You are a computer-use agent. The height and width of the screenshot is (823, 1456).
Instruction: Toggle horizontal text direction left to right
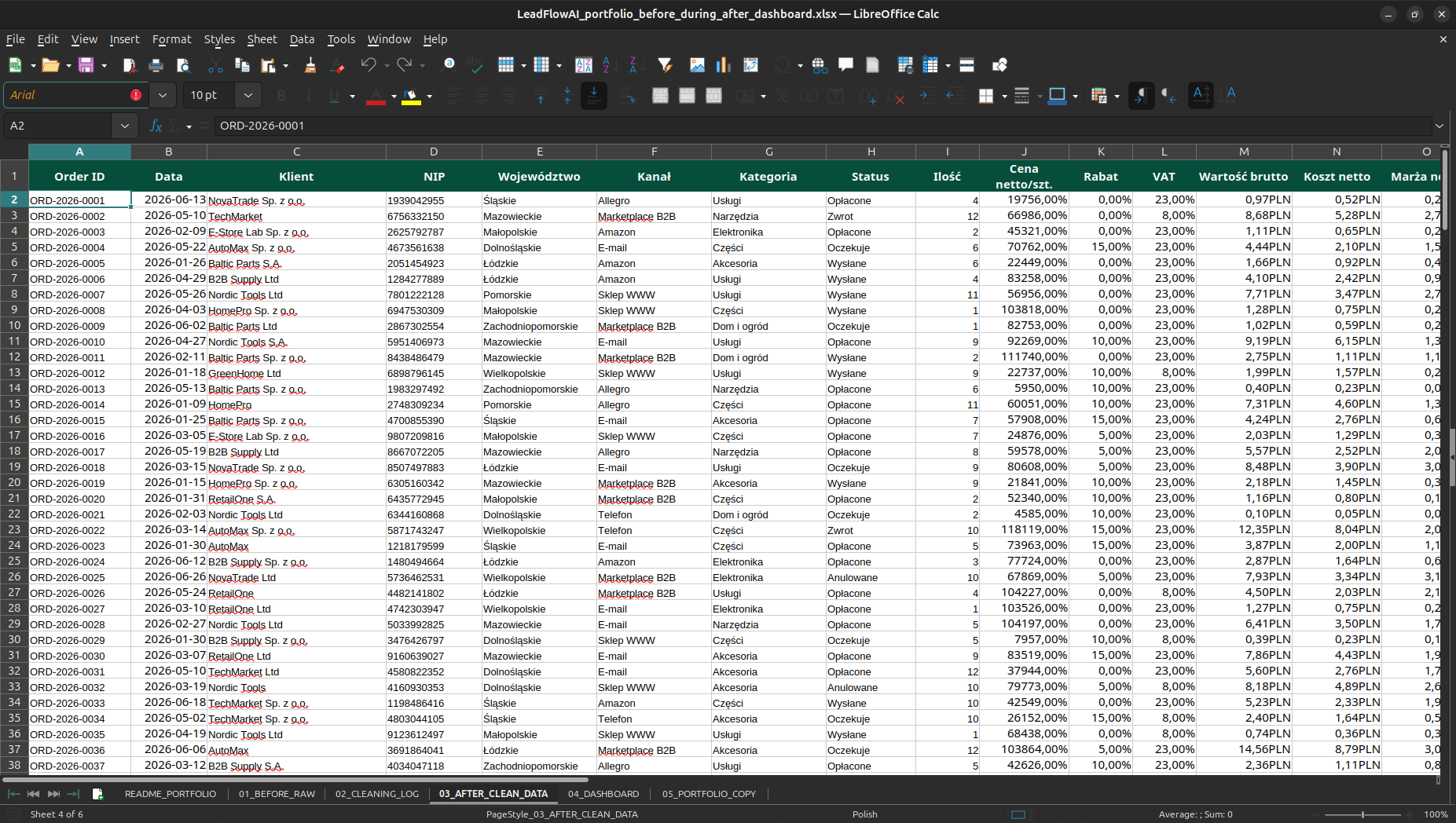point(1201,96)
